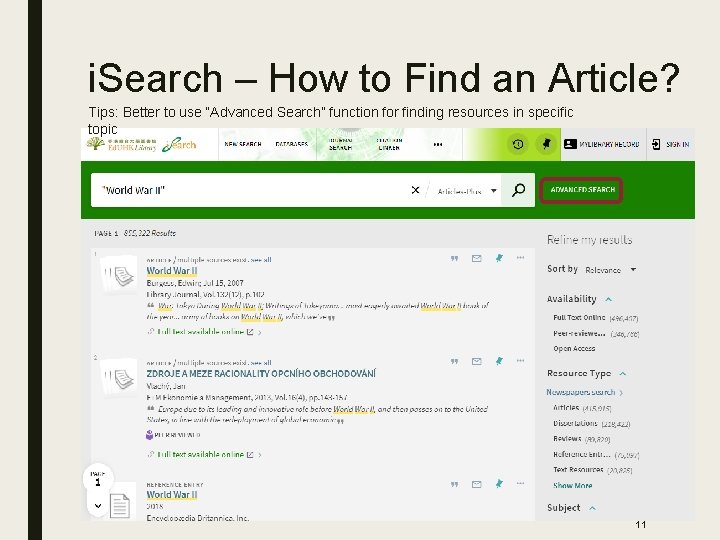Click See all sources link on first result
Screen dimensions: 720x540
[261, 260]
